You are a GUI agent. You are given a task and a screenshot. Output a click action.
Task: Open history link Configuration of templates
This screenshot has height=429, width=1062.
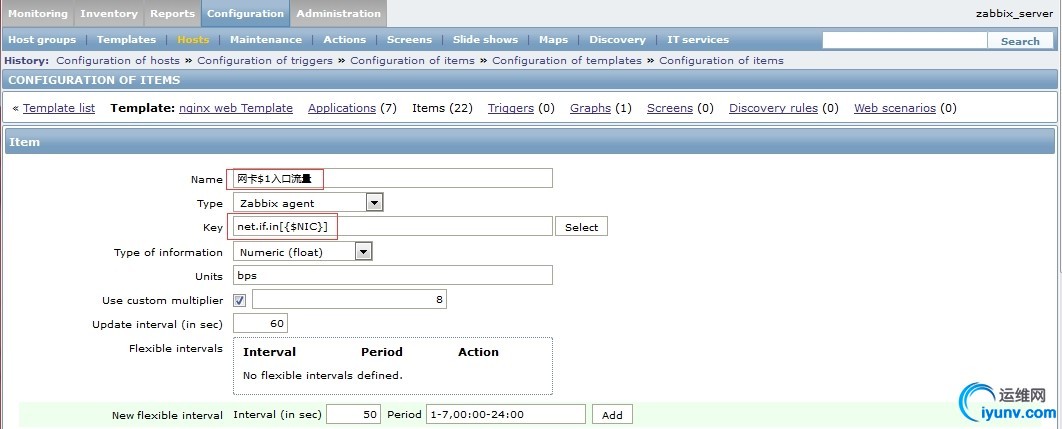[x=567, y=60]
